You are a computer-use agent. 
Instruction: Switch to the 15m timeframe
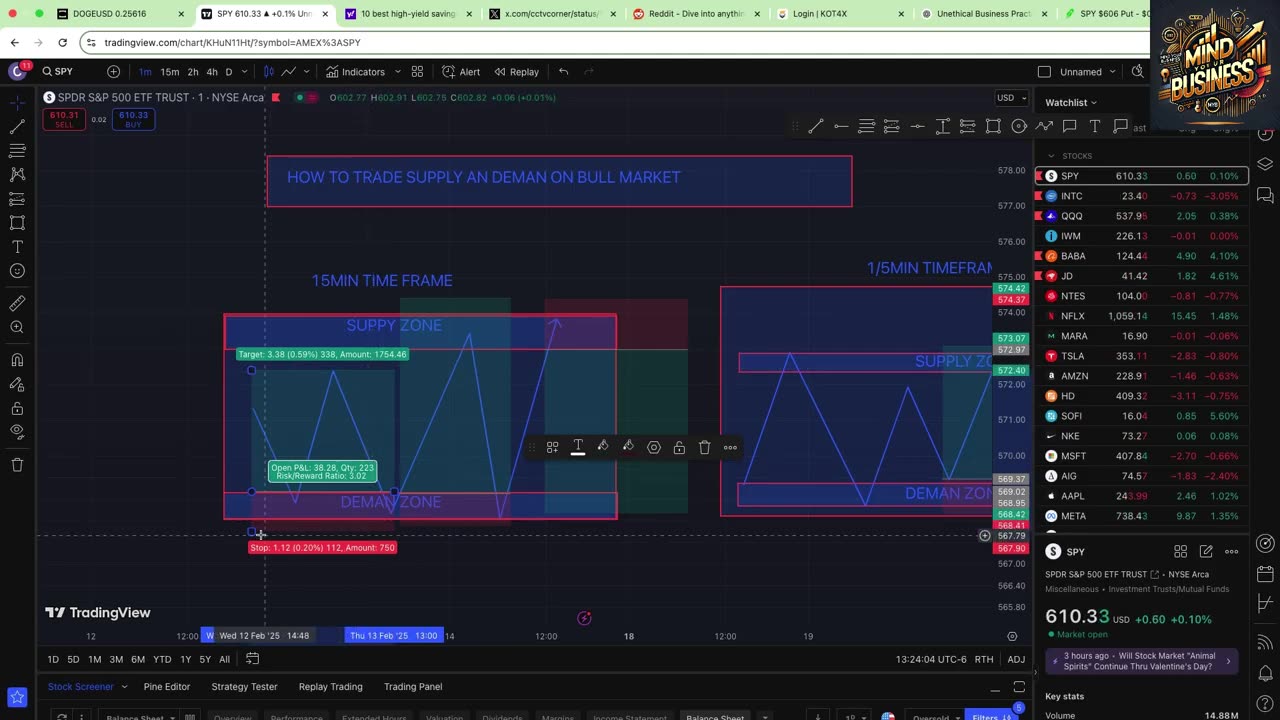pyautogui.click(x=170, y=72)
